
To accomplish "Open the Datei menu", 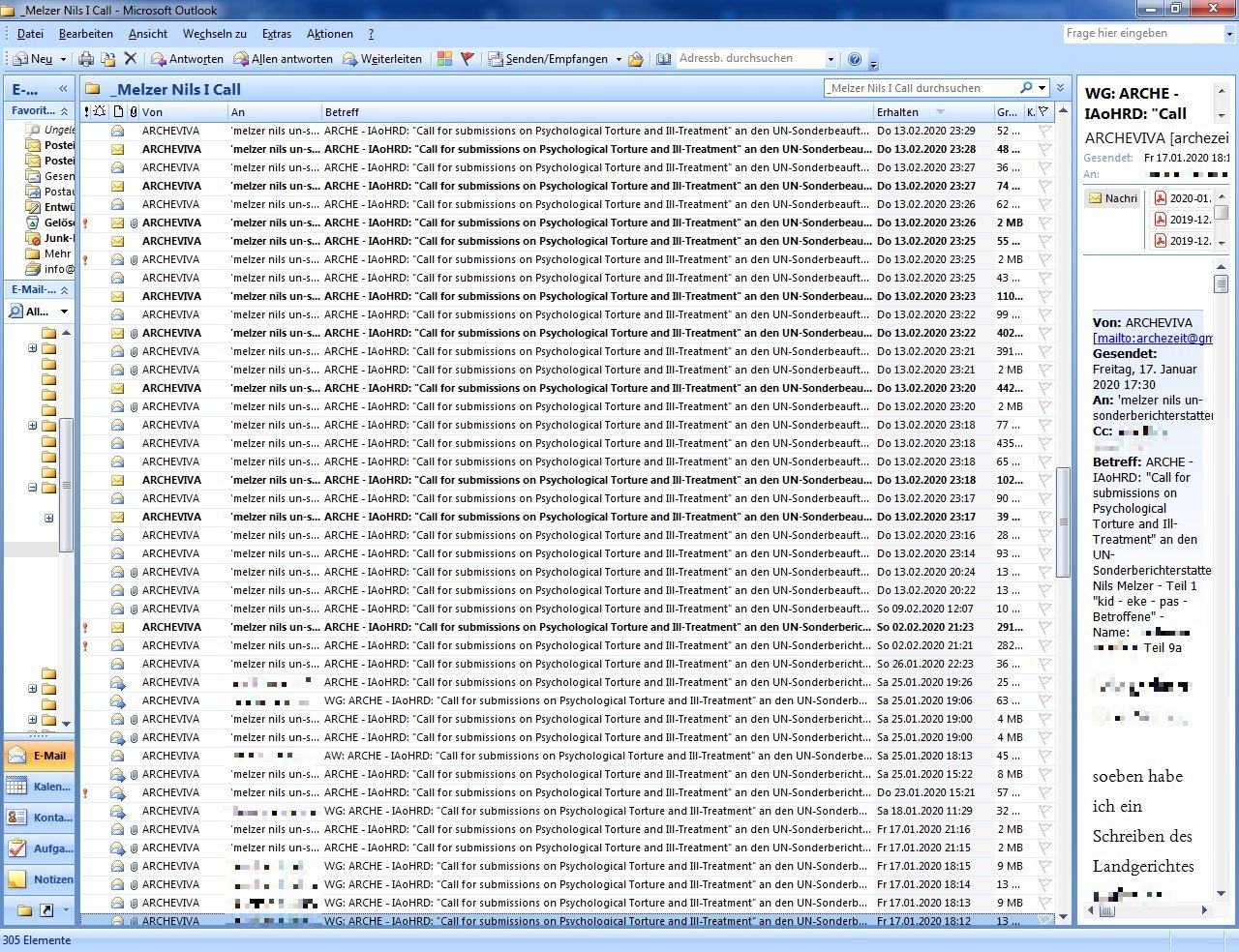I will tap(30, 34).
